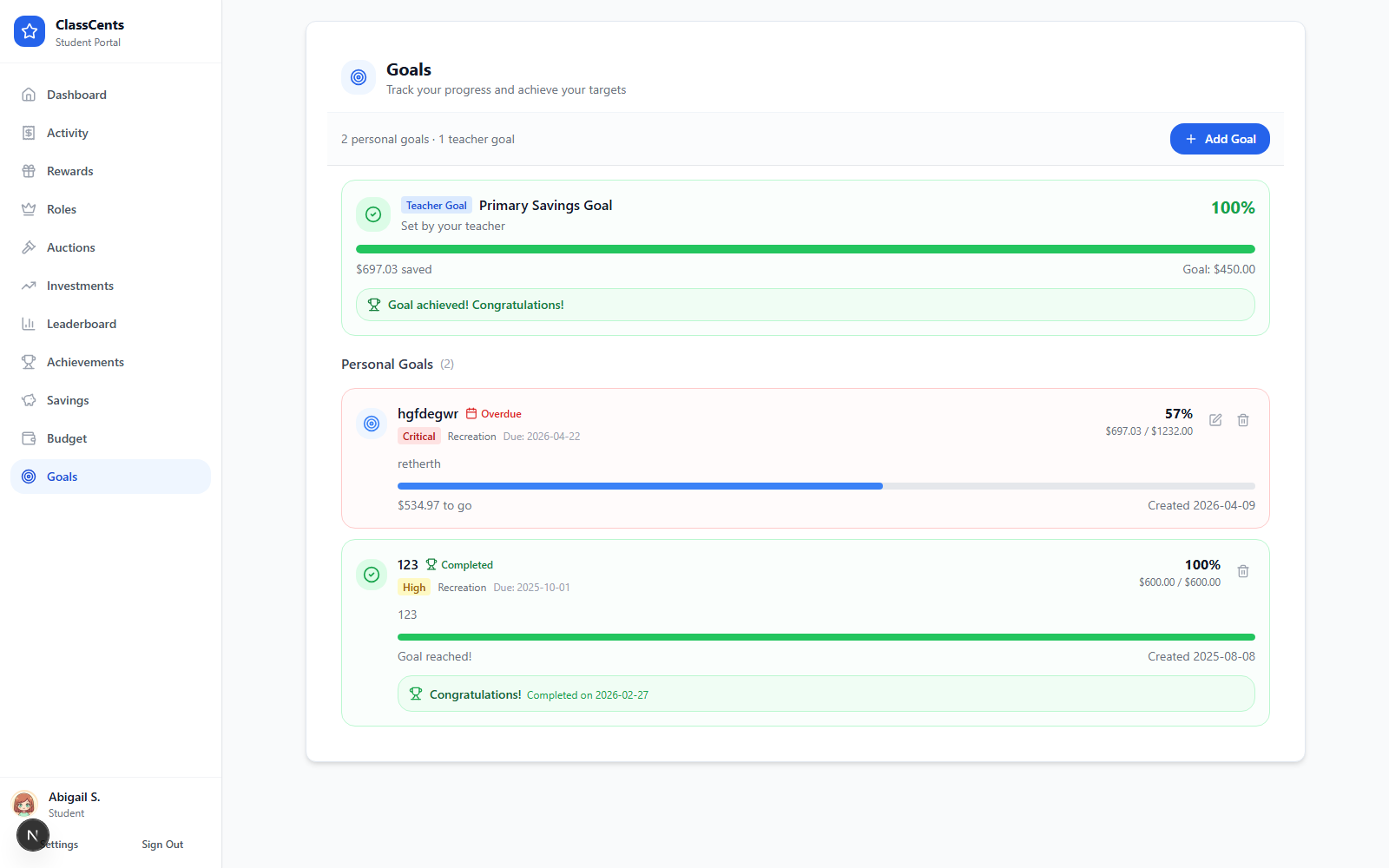
Task: Click the Auctions gavel icon
Action: (x=29, y=247)
